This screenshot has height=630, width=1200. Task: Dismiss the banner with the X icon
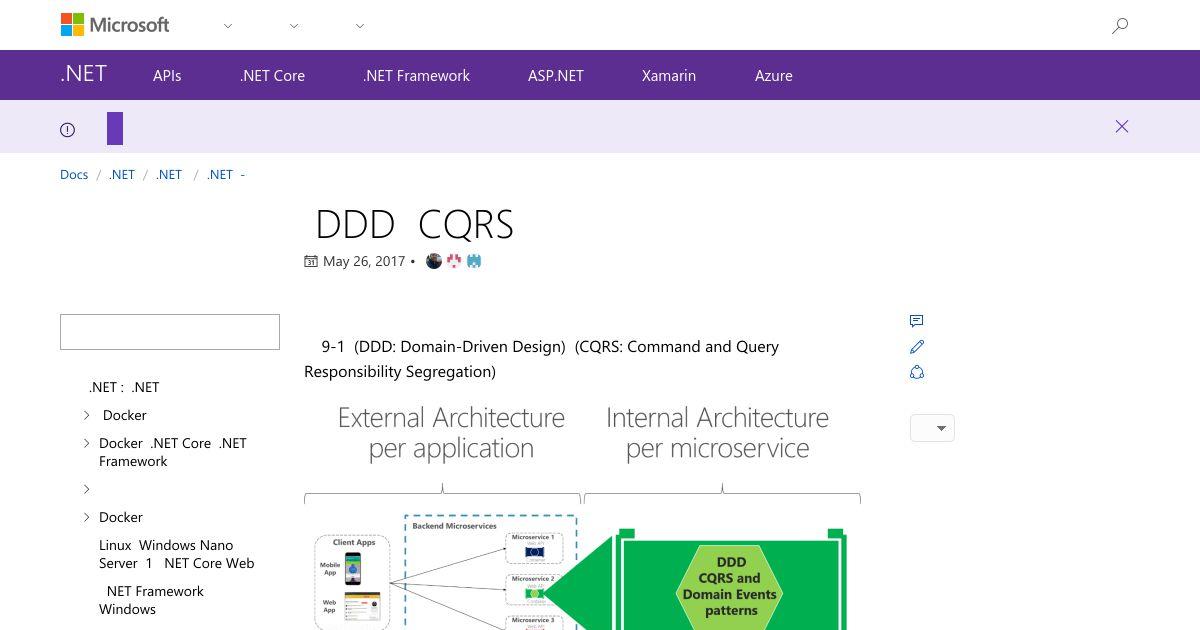coord(1122,126)
